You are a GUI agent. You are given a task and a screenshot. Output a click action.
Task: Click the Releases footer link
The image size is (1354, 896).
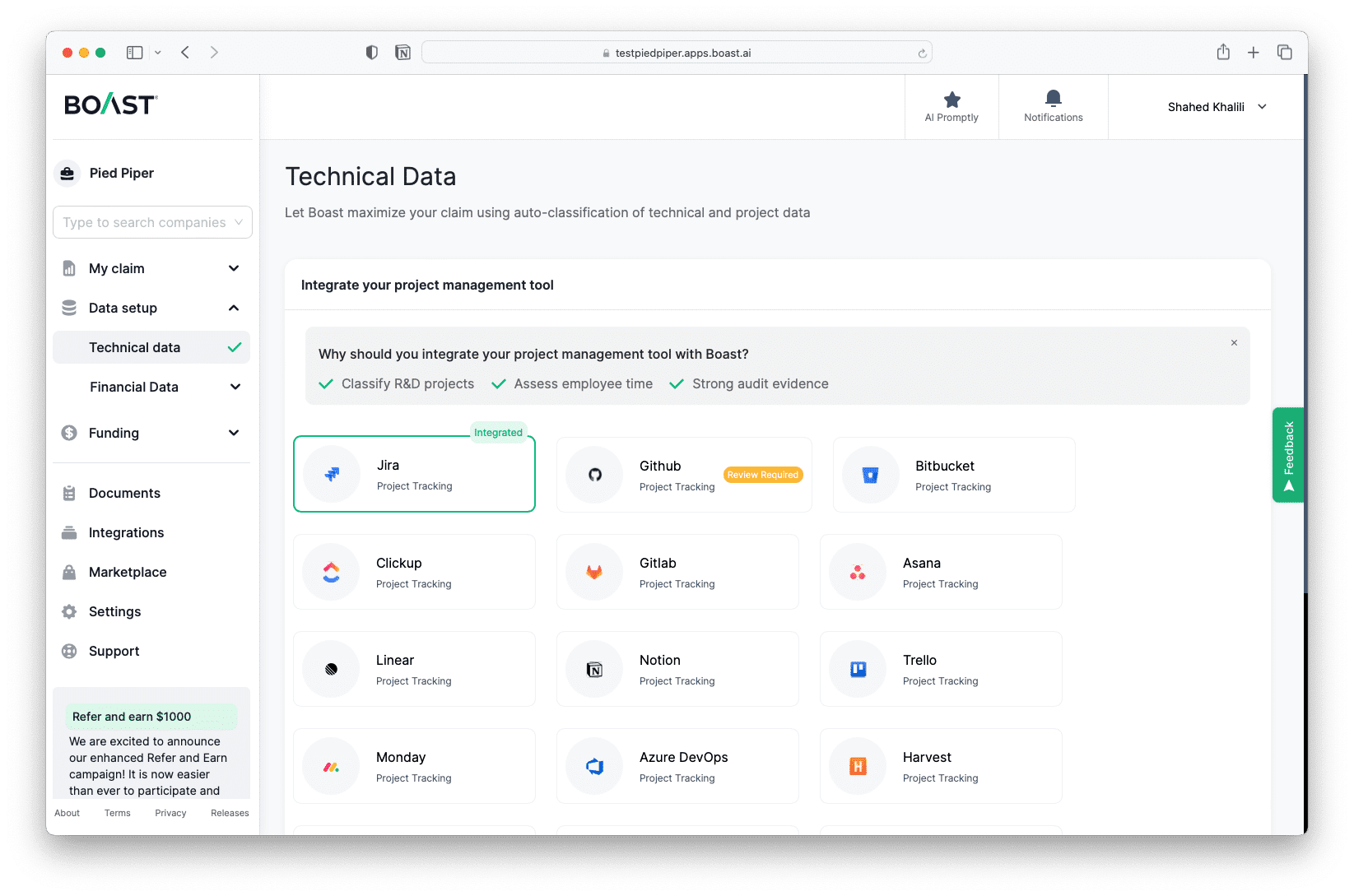point(230,813)
